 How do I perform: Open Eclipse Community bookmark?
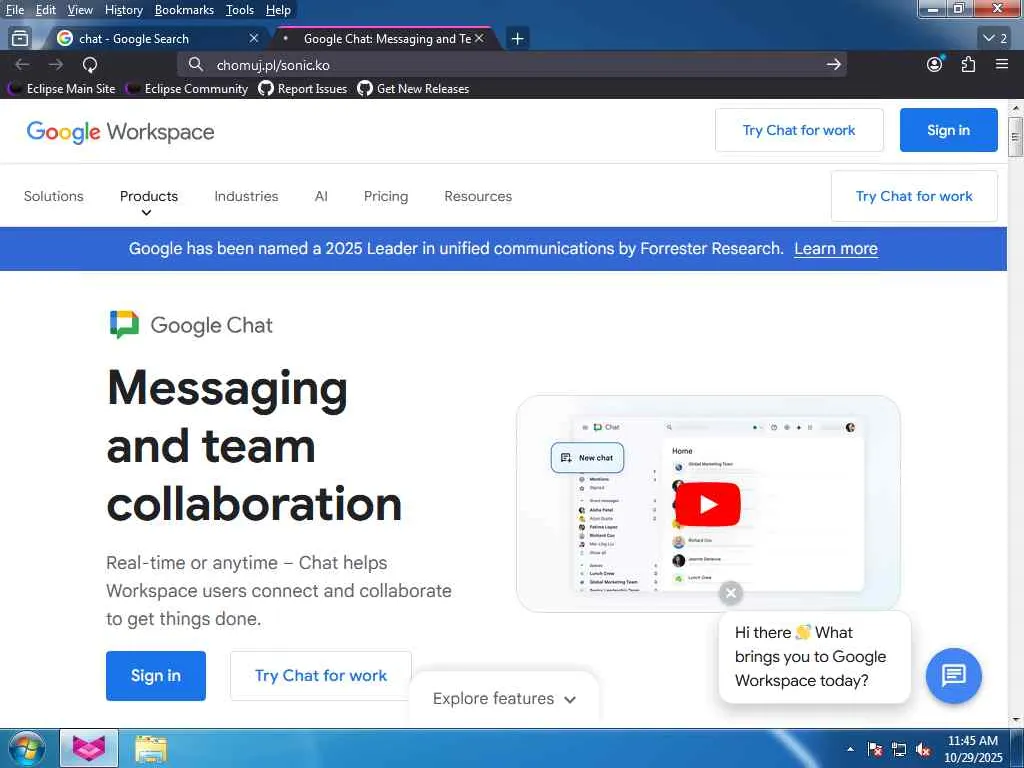[x=187, y=88]
